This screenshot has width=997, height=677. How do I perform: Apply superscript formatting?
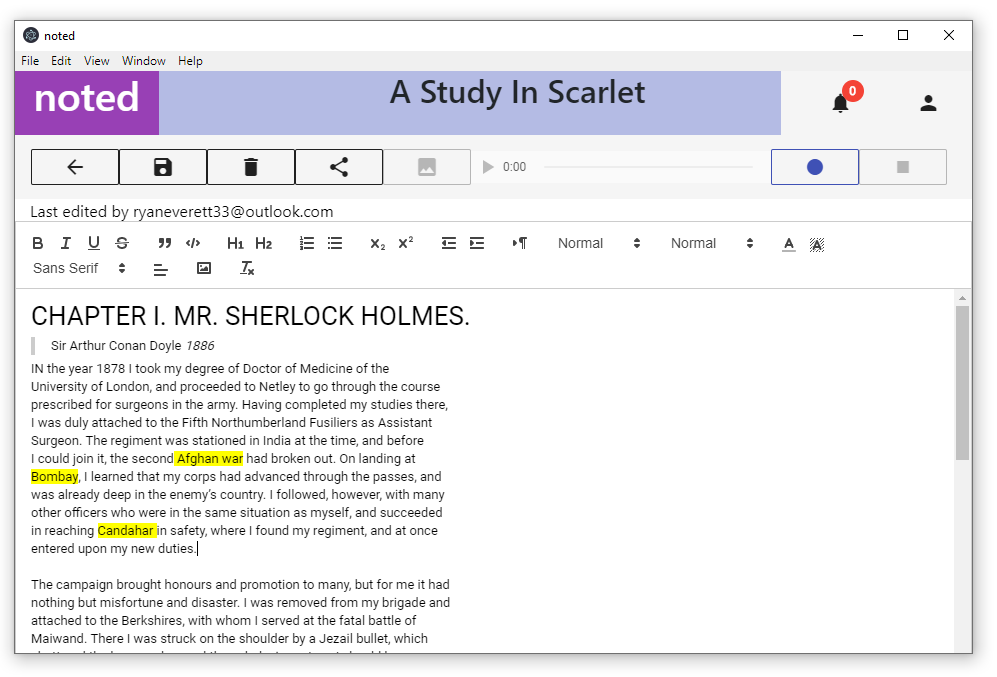click(406, 243)
